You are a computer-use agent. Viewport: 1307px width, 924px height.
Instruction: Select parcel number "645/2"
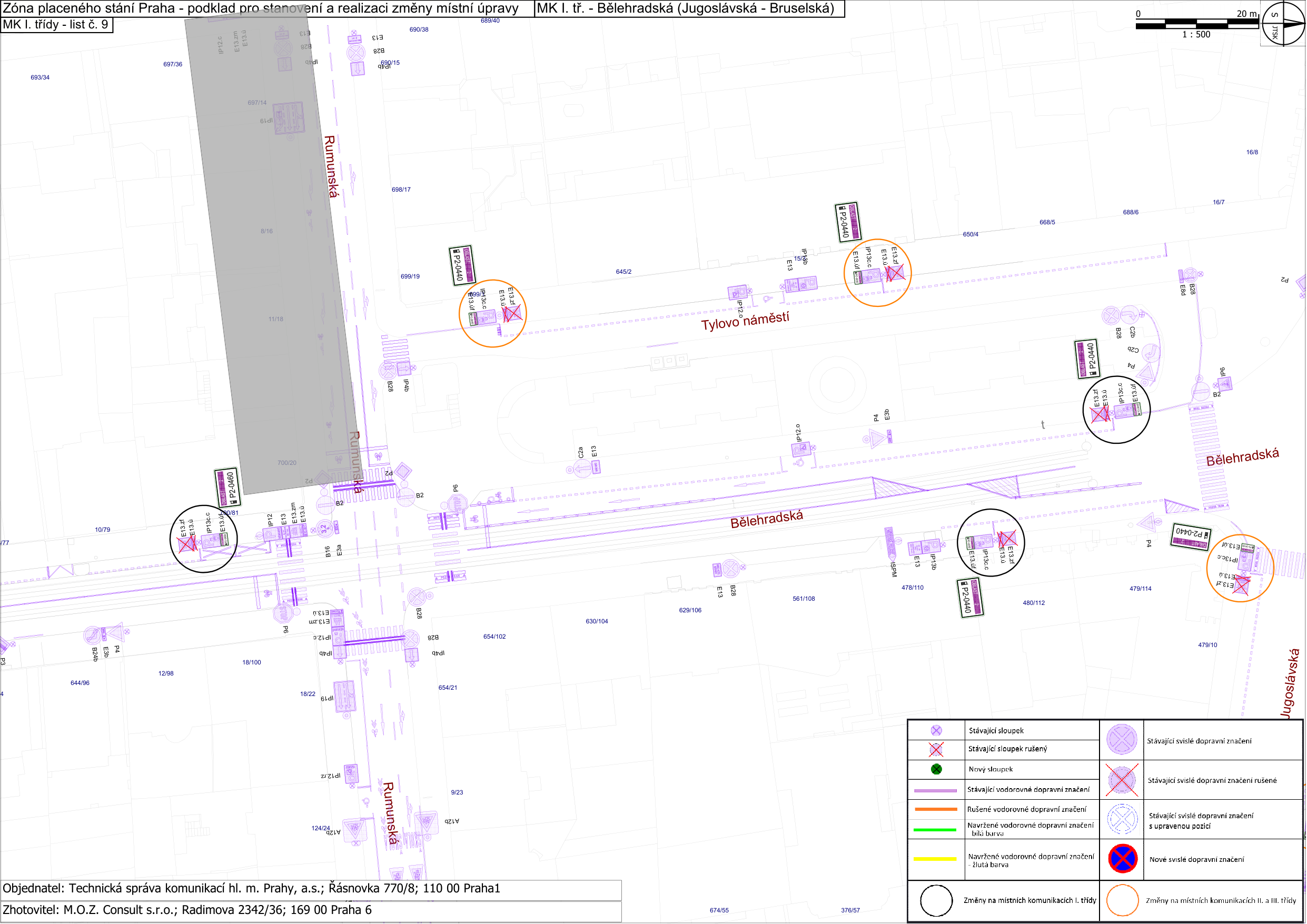[623, 272]
